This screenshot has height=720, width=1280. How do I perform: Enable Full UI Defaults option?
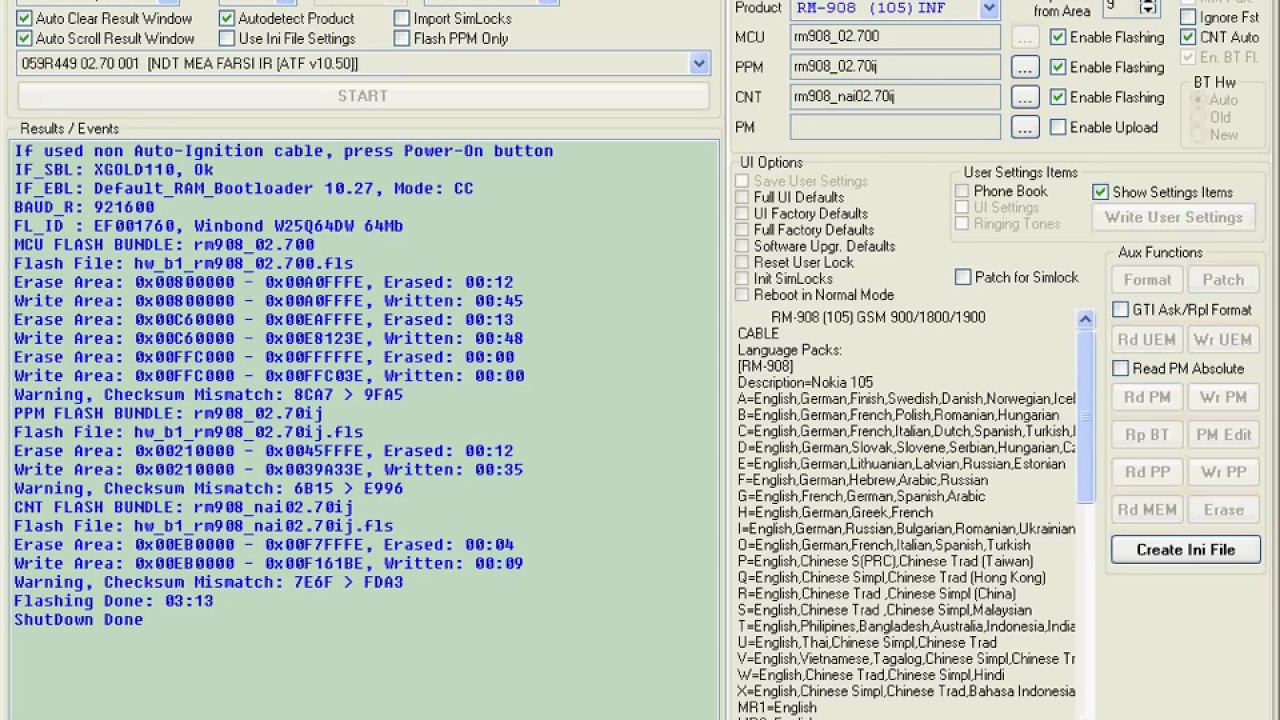742,197
